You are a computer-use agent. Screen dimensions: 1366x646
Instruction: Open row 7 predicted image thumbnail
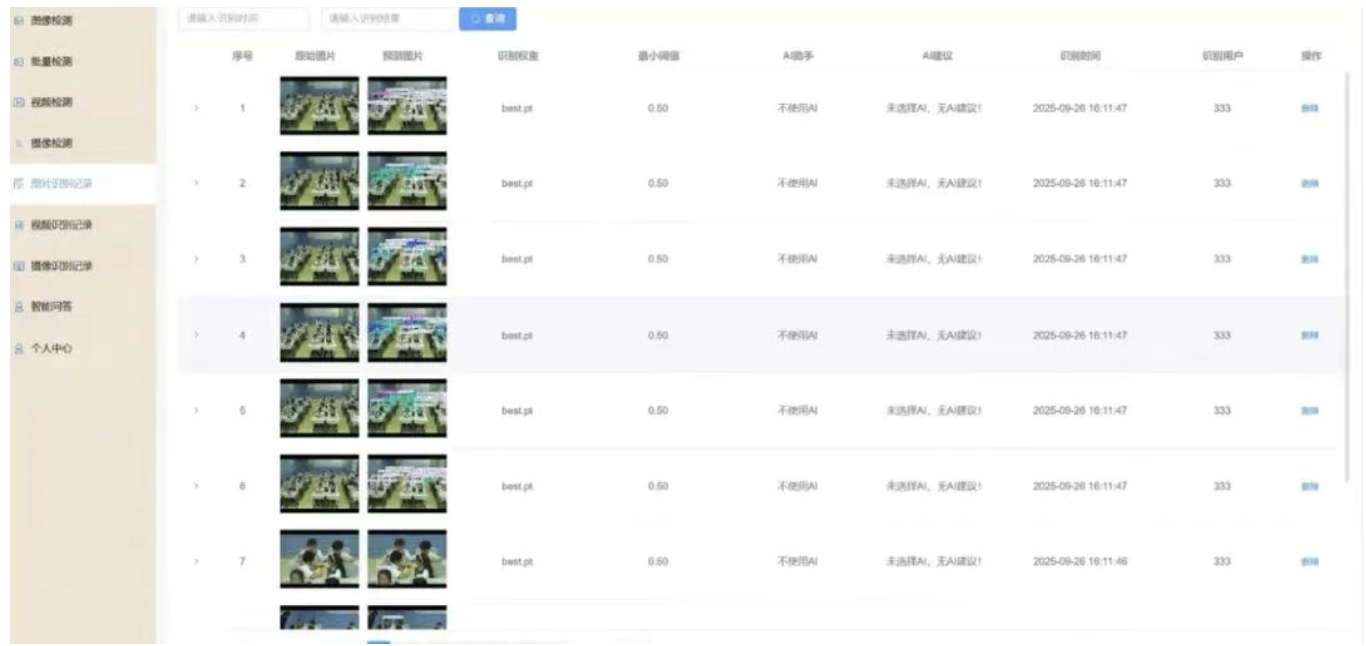(407, 559)
